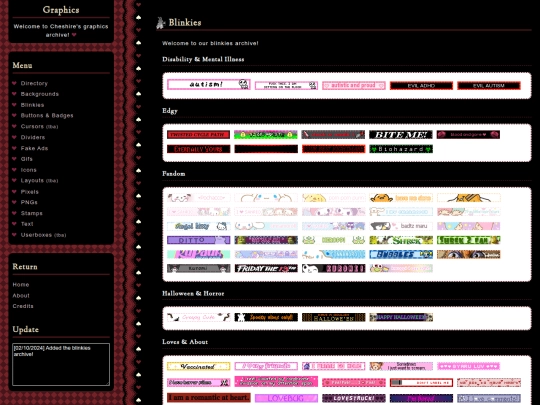
Task: Select the 'EVIL ADHD' blinkie
Action: (421, 86)
